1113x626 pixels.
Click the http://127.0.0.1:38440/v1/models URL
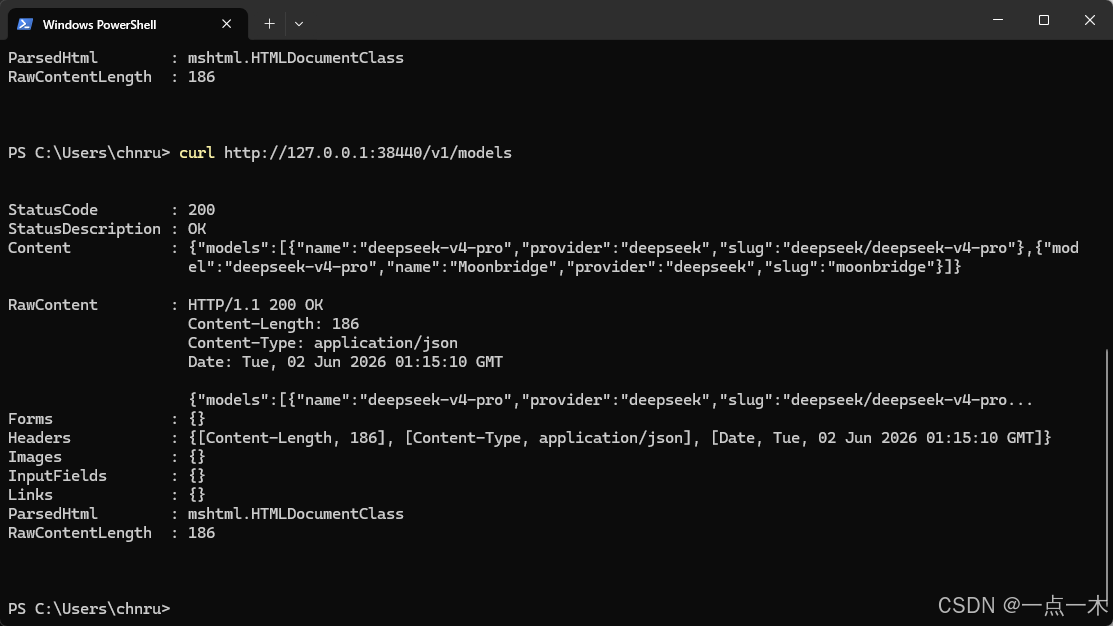click(368, 153)
